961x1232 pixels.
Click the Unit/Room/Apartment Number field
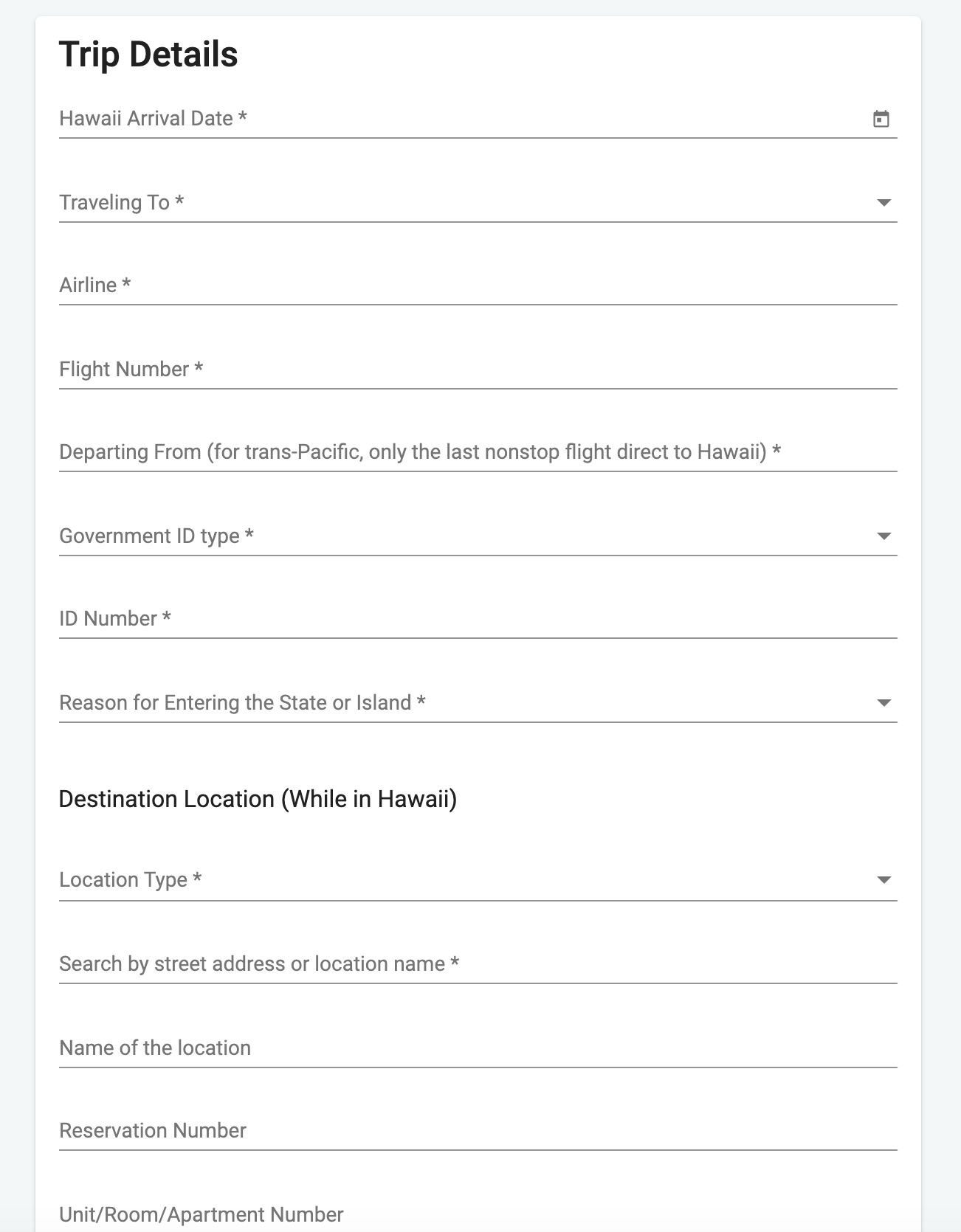click(x=477, y=1215)
